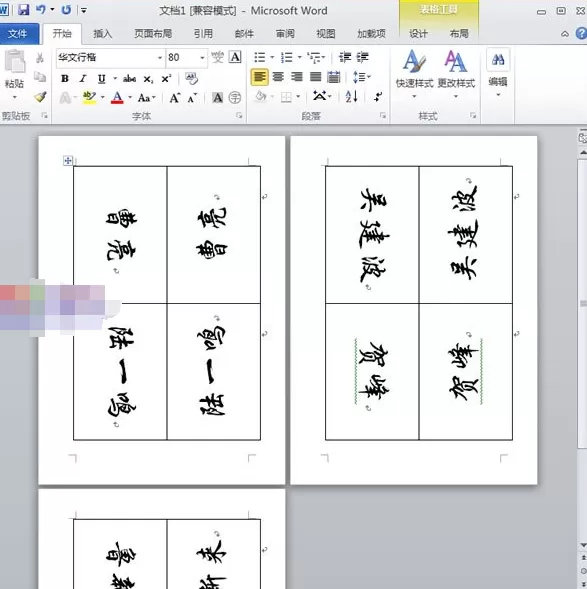587x589 pixels.
Task: Toggle subscript formatting
Action: click(x=148, y=79)
